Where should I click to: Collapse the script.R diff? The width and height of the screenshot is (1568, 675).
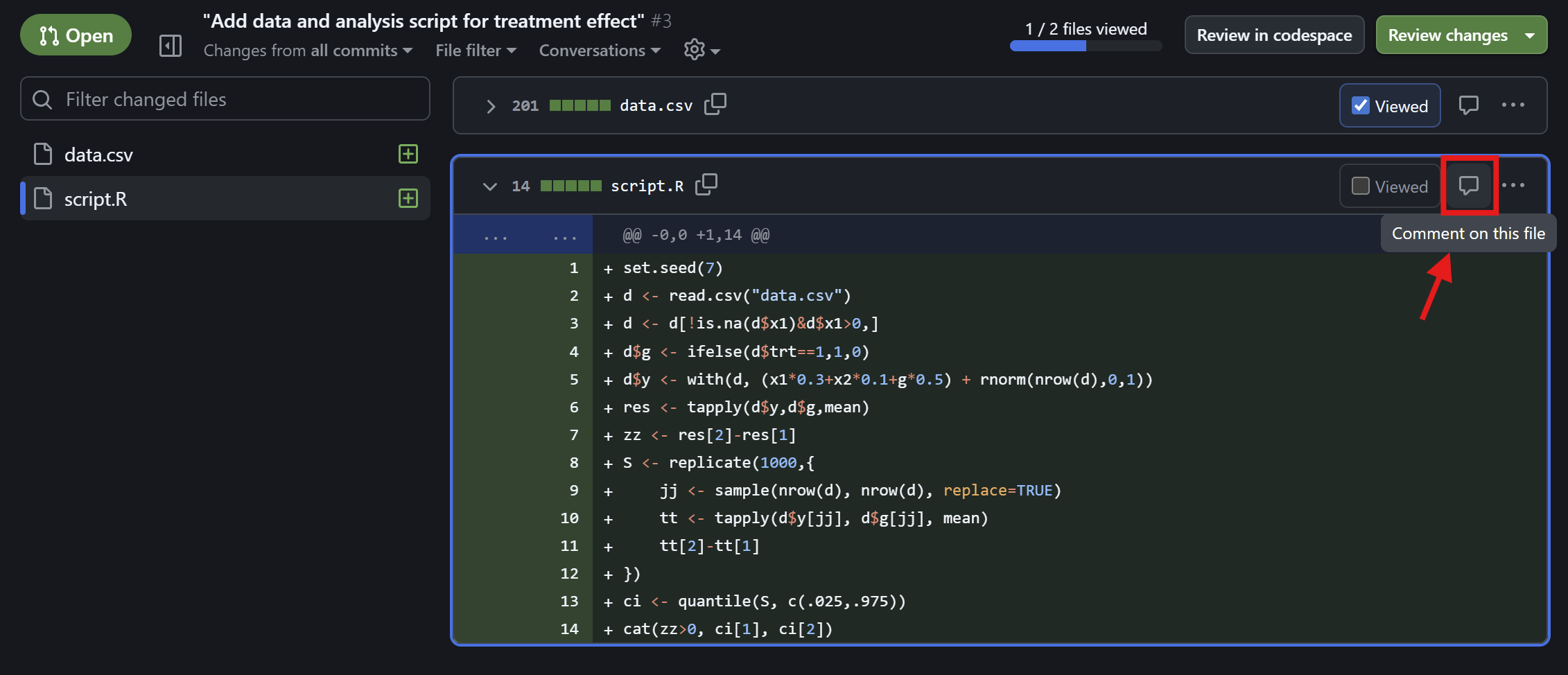pyautogui.click(x=489, y=186)
